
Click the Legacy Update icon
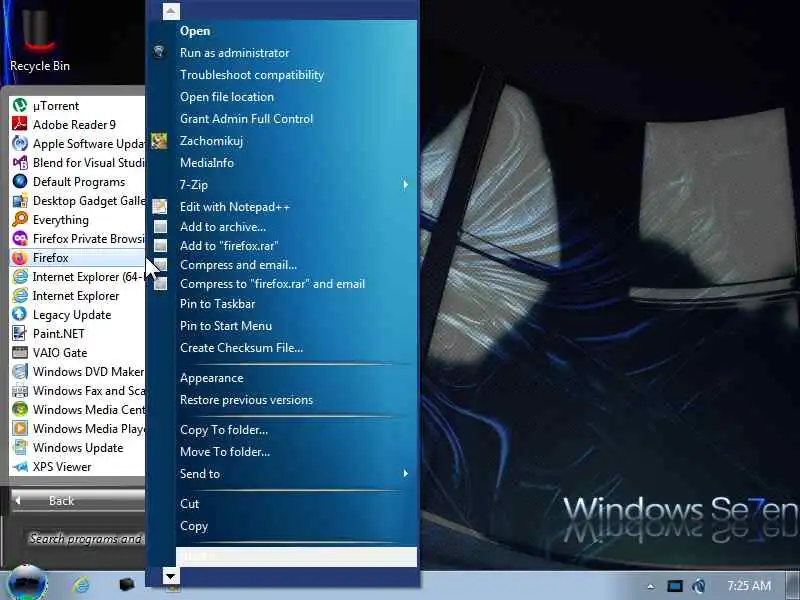[20, 314]
